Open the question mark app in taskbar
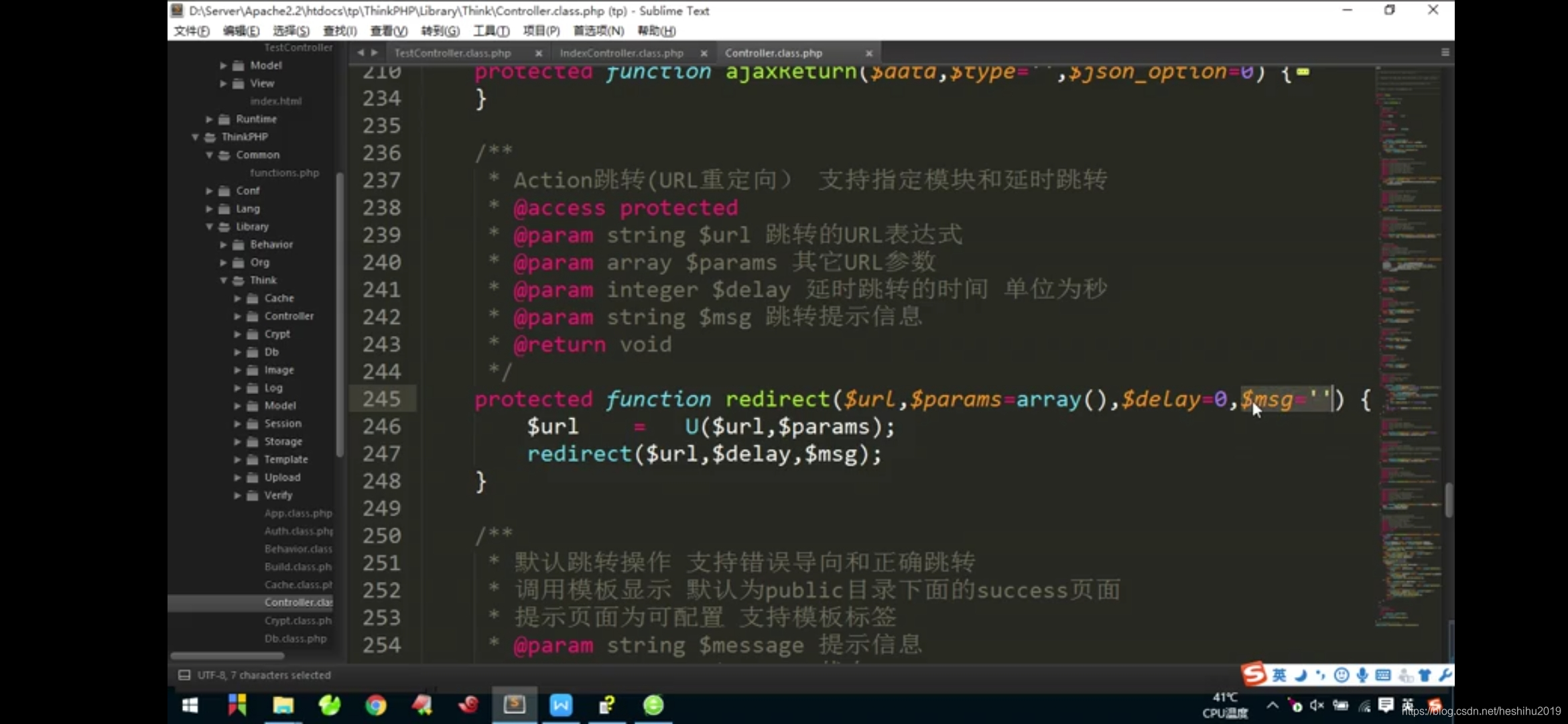The width and height of the screenshot is (1568, 724). tap(607, 705)
